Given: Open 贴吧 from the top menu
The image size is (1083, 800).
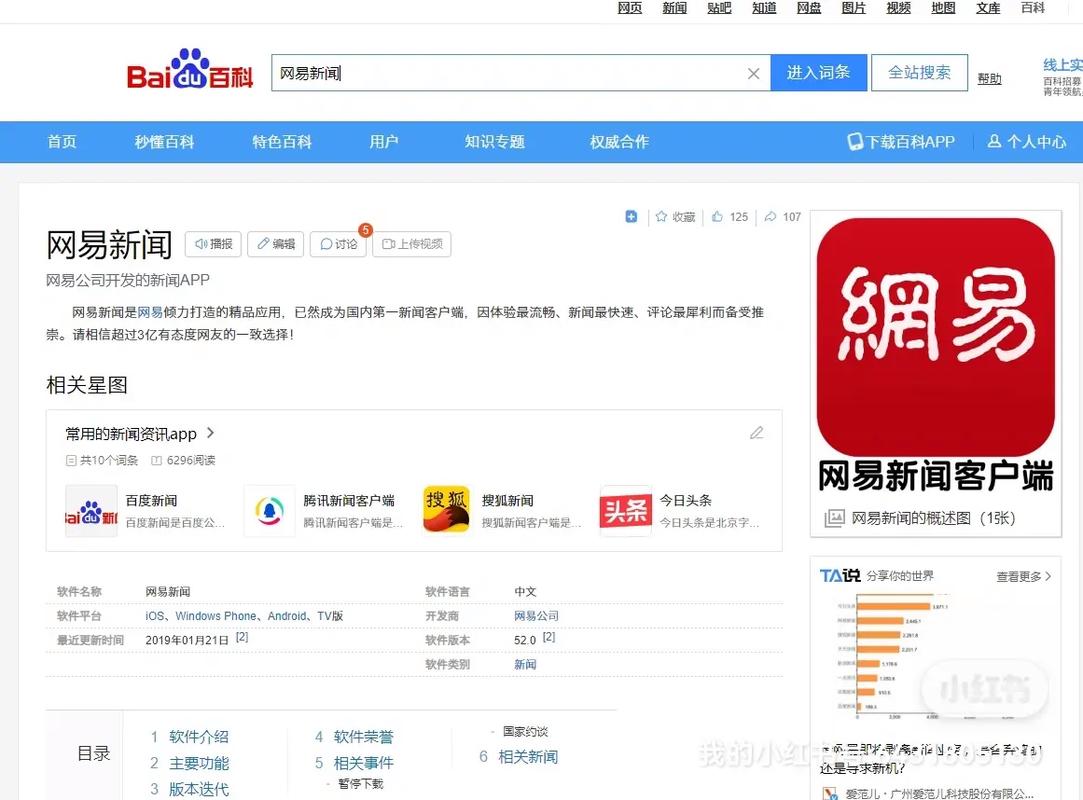Looking at the screenshot, I should coord(718,8).
